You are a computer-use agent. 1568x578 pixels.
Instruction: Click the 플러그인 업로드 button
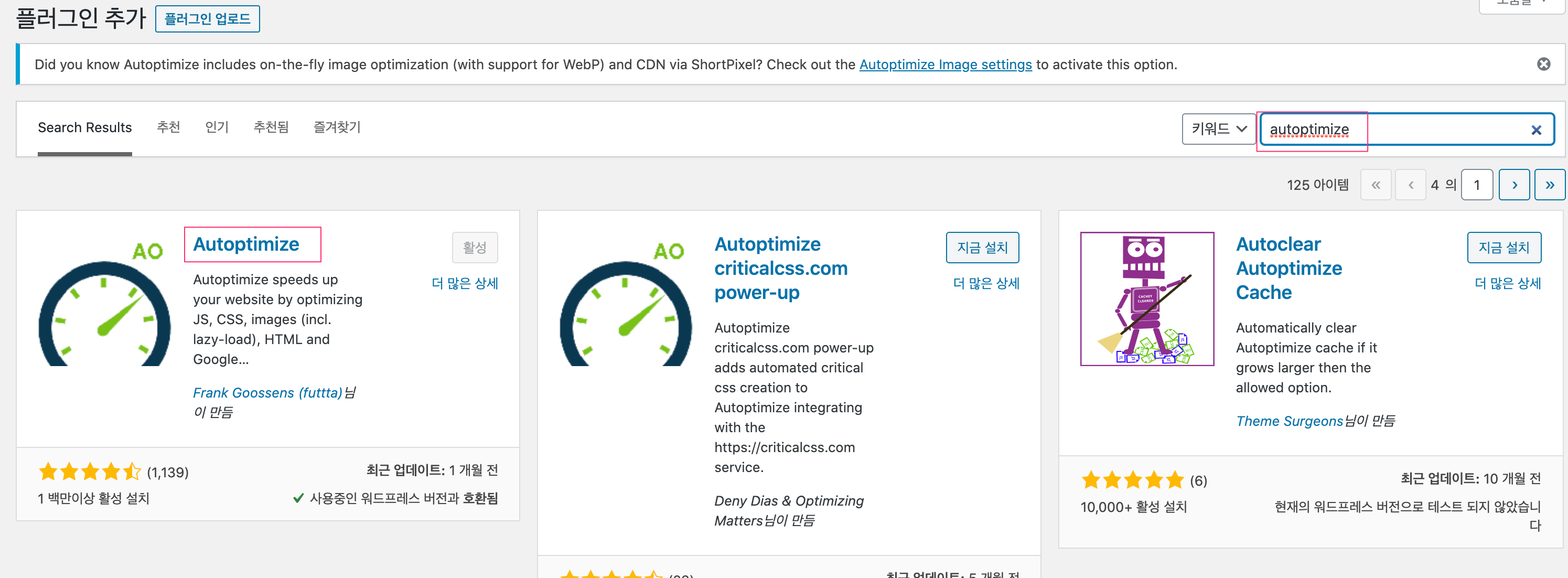coord(207,19)
